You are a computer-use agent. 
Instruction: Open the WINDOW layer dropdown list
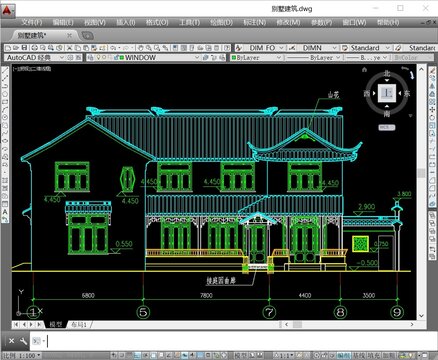(x=197, y=57)
